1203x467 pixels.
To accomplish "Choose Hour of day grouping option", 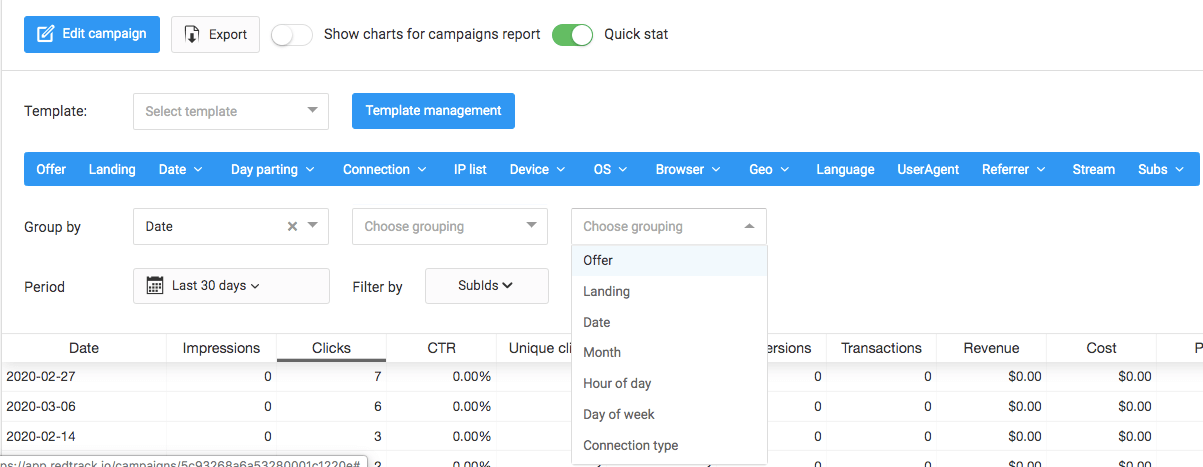I will 617,384.
